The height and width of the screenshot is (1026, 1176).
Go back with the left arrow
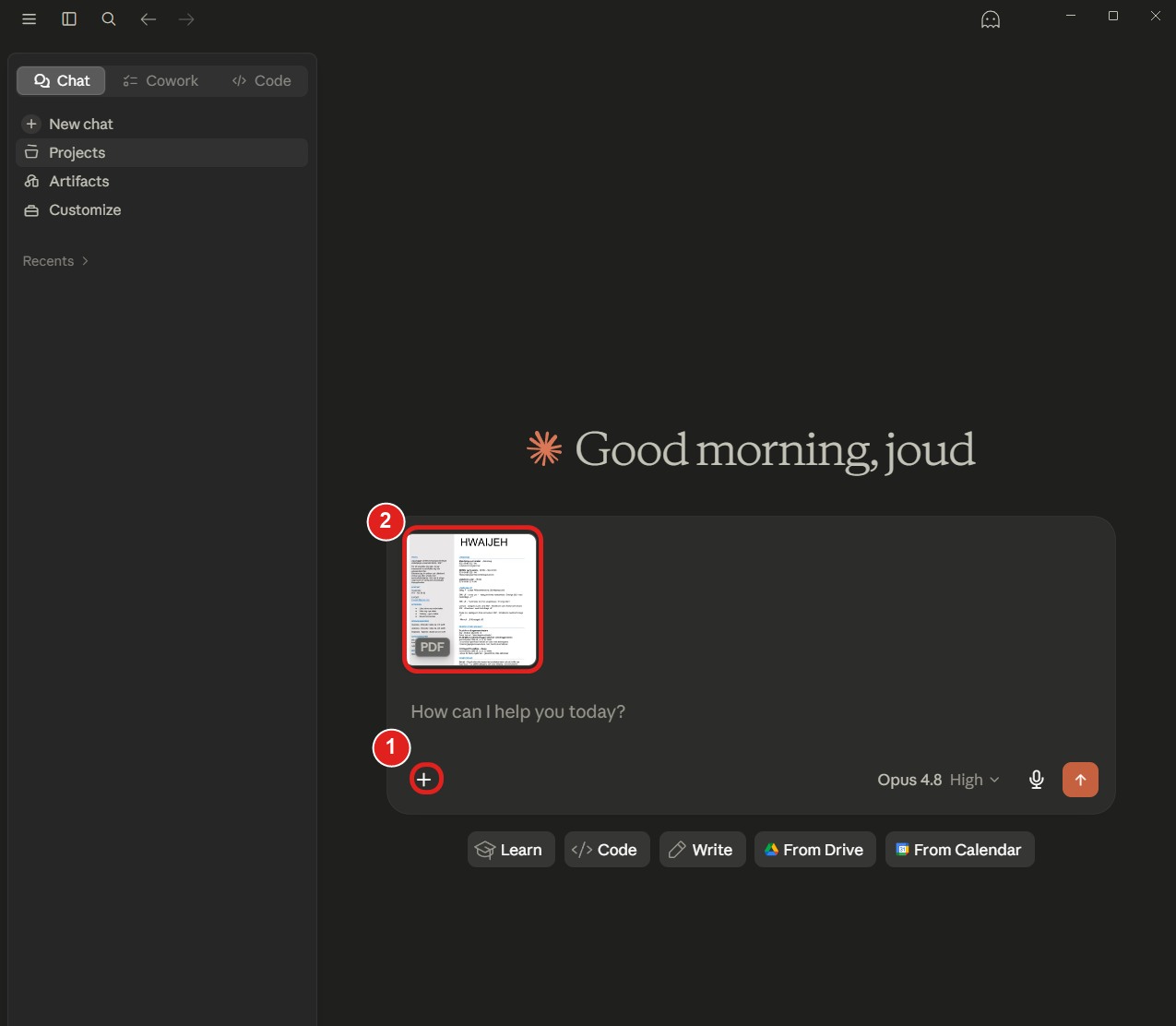click(148, 18)
